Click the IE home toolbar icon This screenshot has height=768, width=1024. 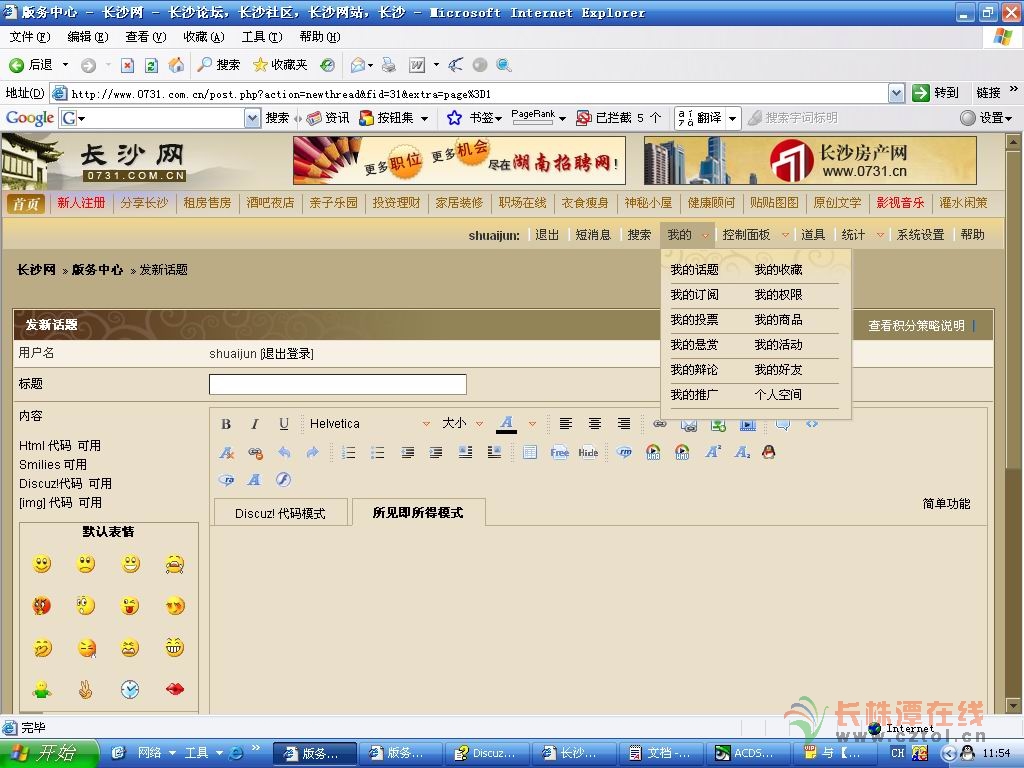176,65
